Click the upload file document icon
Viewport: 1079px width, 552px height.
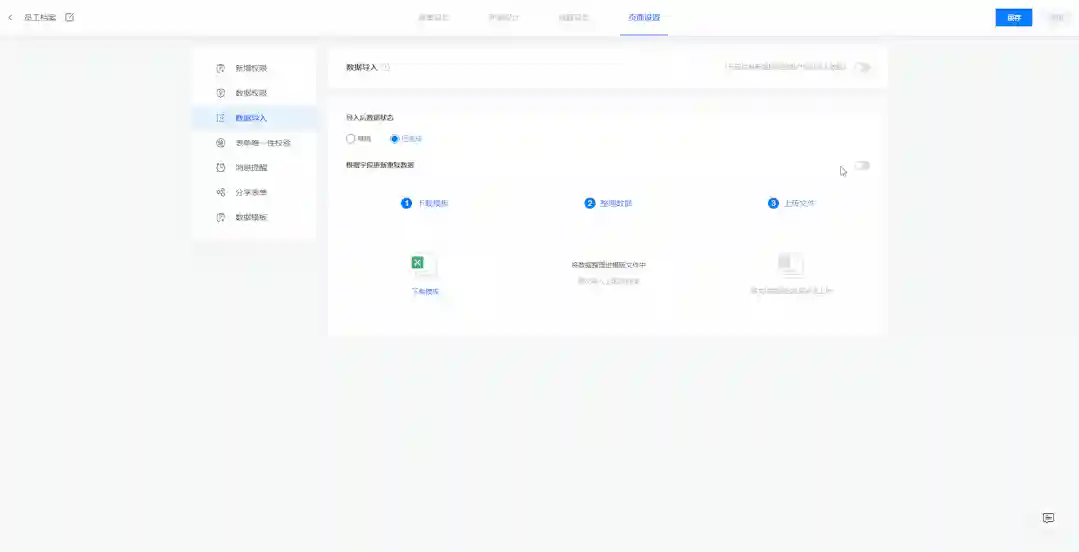tap(790, 264)
